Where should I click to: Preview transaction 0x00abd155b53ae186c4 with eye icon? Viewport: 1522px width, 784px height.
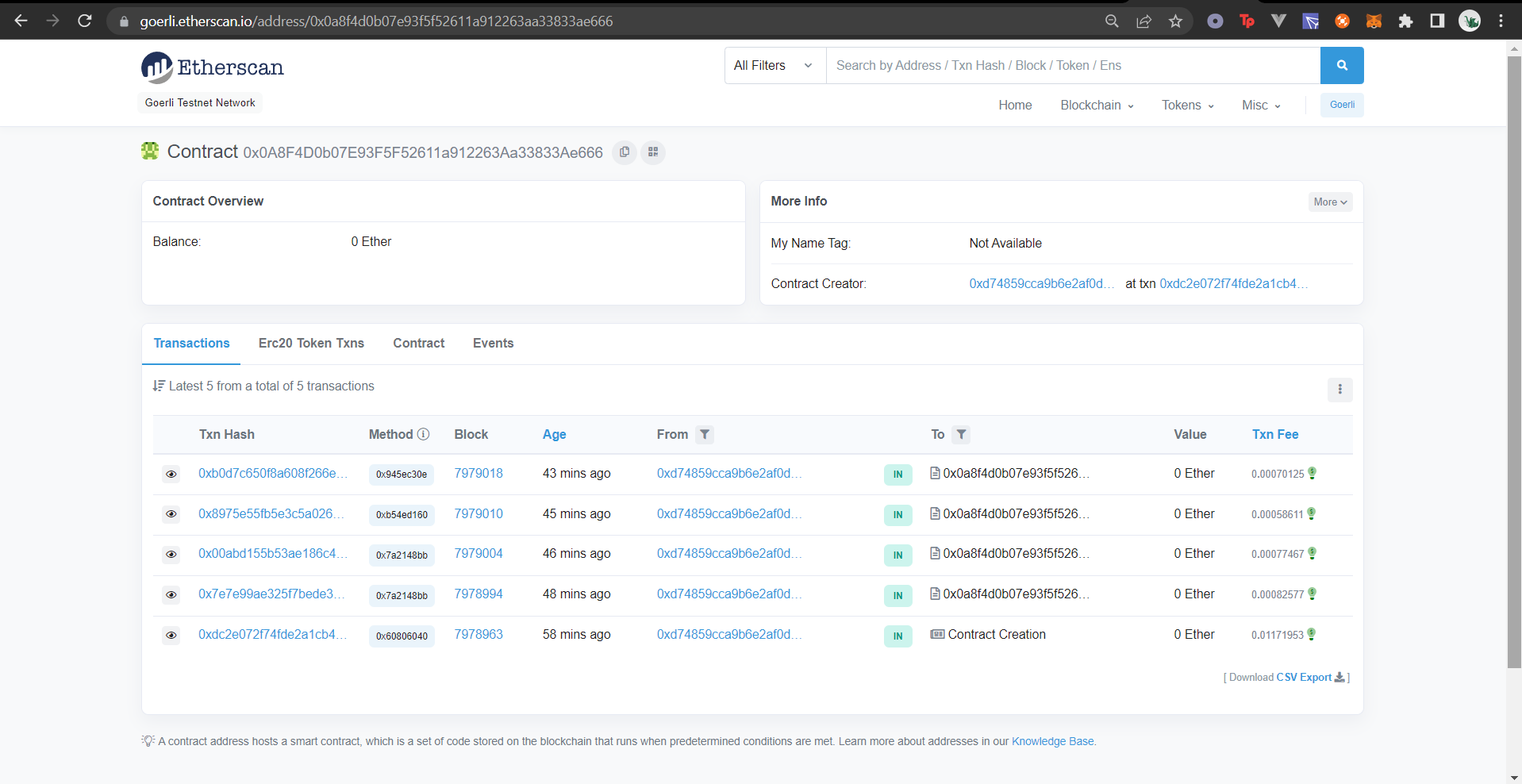tap(171, 554)
